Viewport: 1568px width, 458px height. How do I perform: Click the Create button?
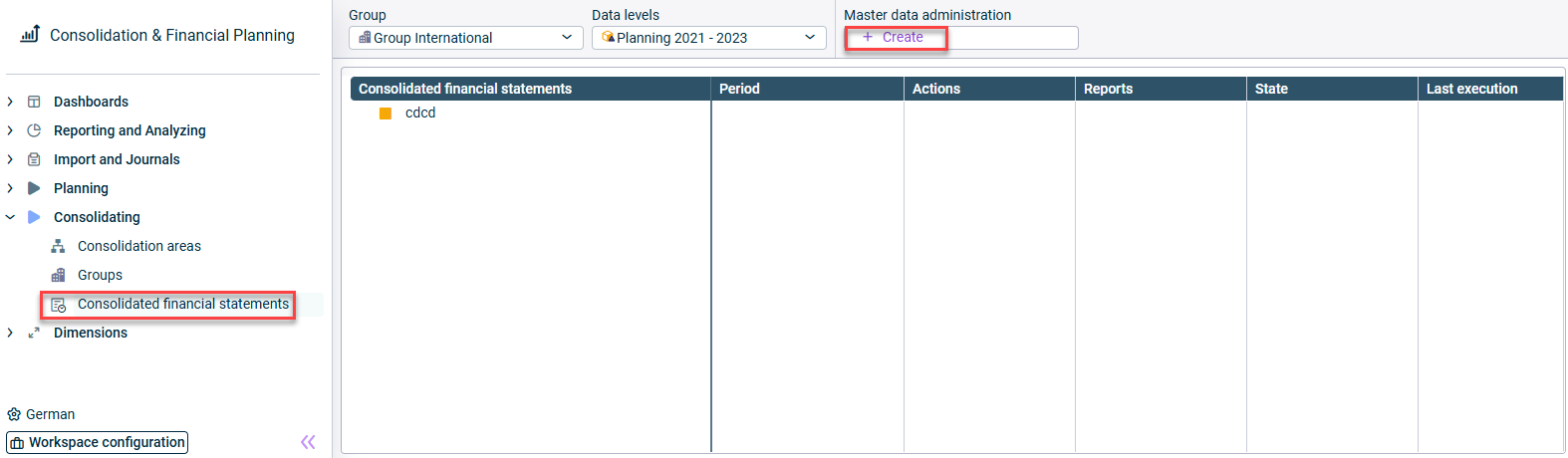(894, 37)
